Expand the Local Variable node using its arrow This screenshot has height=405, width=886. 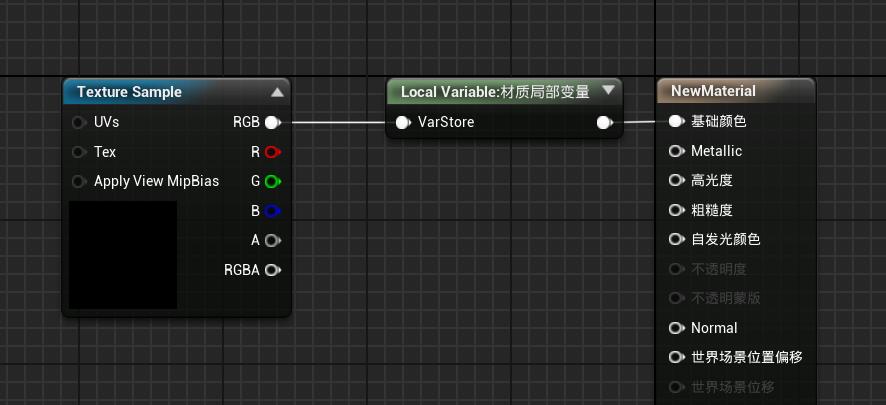click(608, 90)
